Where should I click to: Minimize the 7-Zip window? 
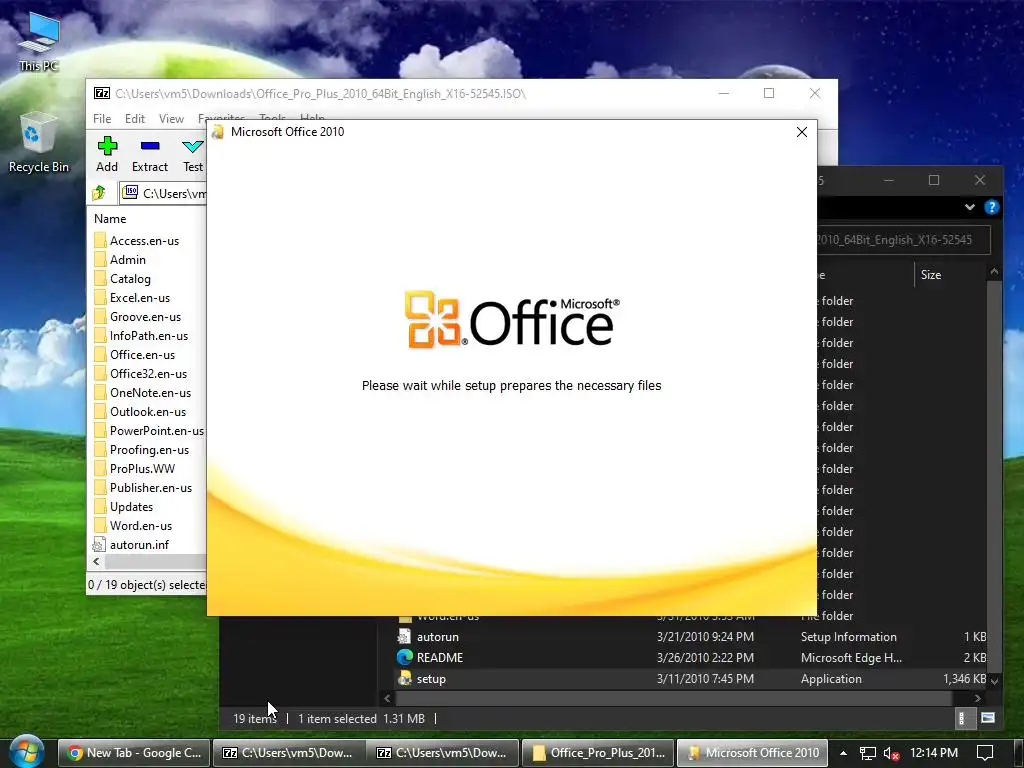pyautogui.click(x=724, y=93)
